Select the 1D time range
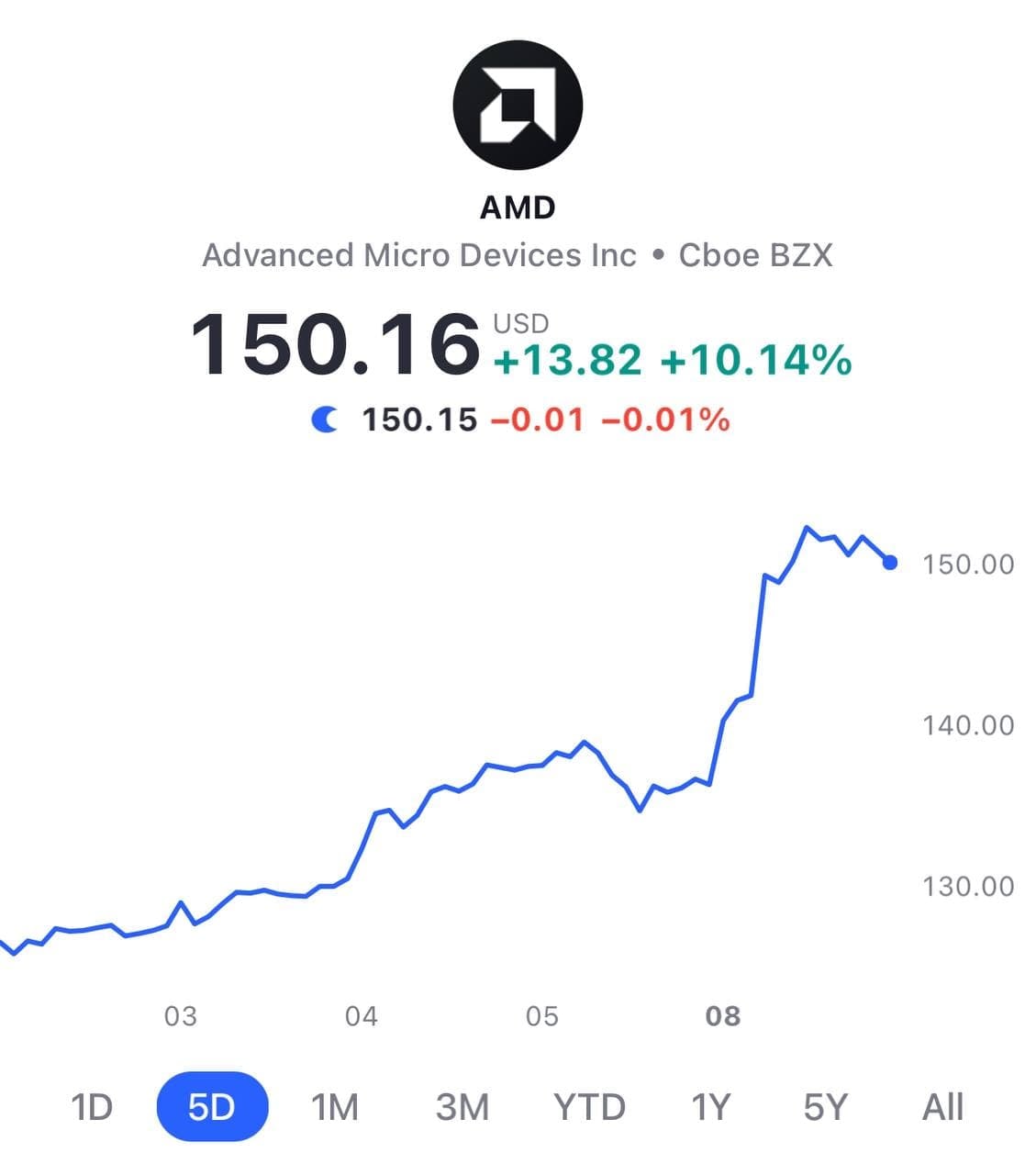 [92, 1107]
